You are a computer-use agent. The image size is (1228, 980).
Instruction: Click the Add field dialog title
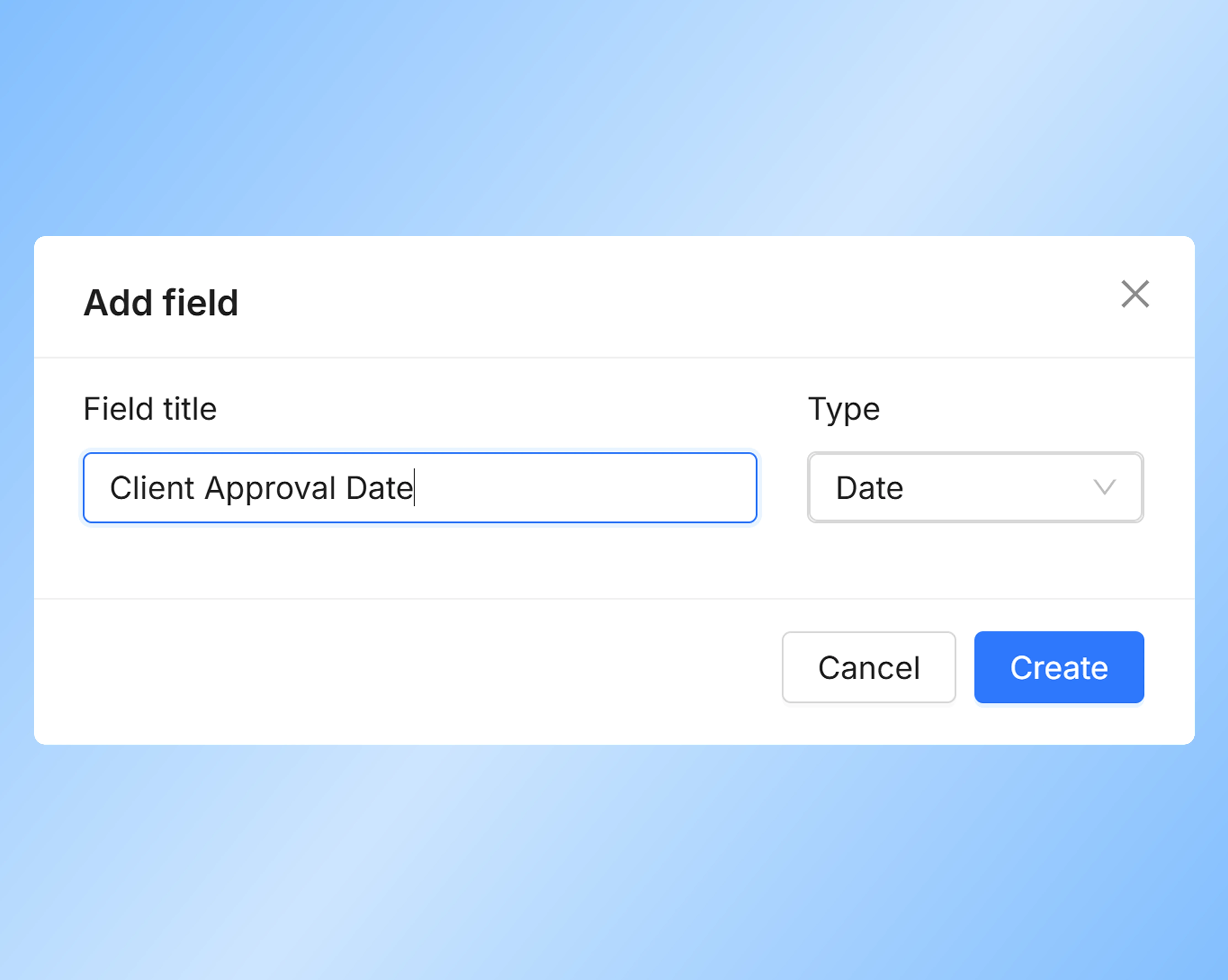(161, 302)
